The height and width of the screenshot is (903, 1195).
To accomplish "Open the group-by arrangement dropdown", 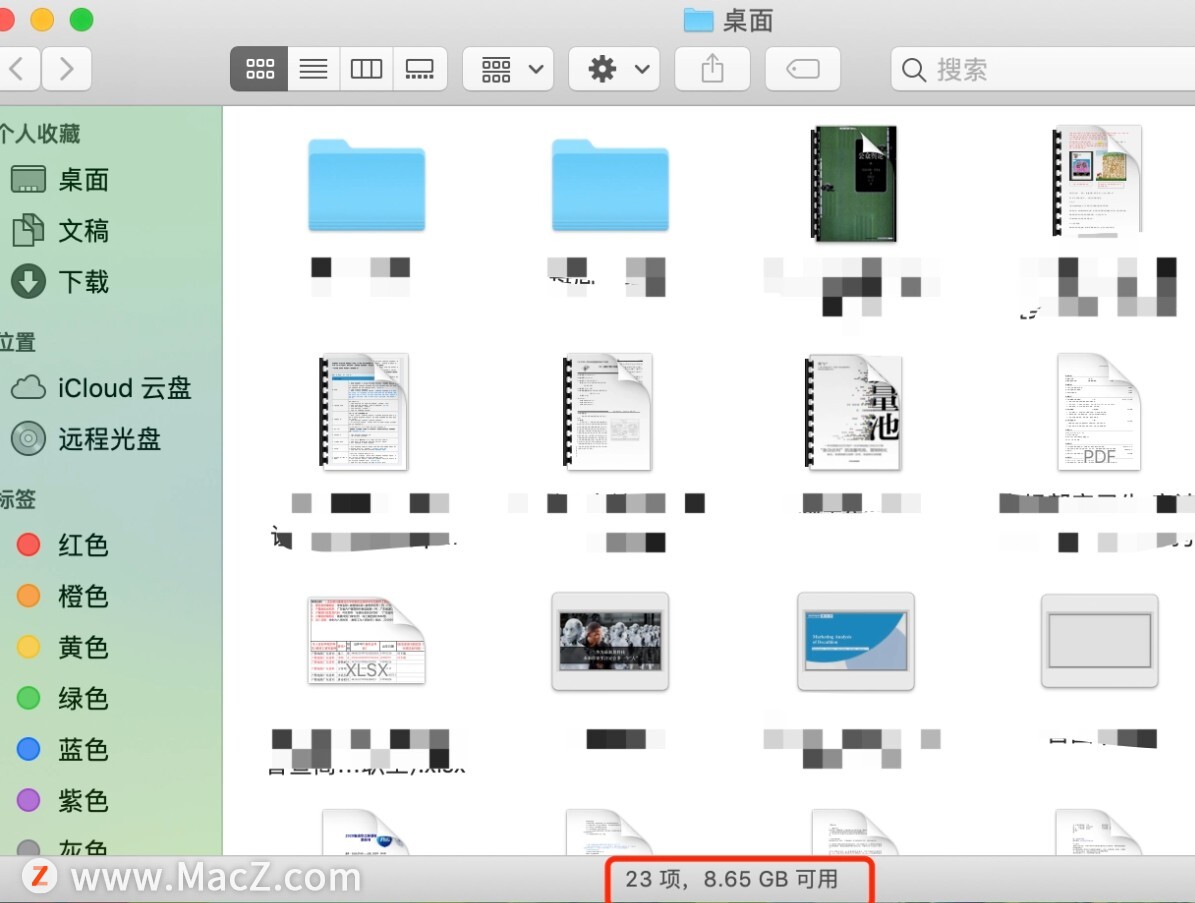I will point(508,69).
